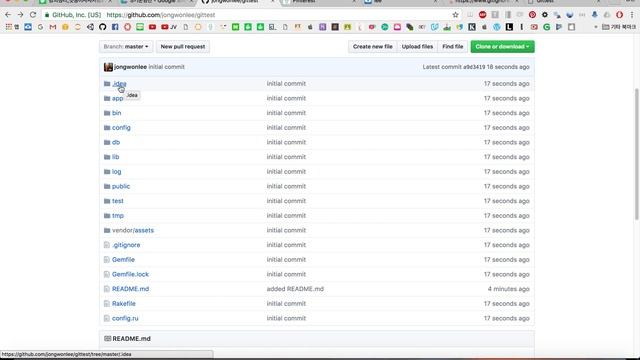This screenshot has height=360, width=640.
Task: Reload the page with the refresh icon
Action: [33, 15]
